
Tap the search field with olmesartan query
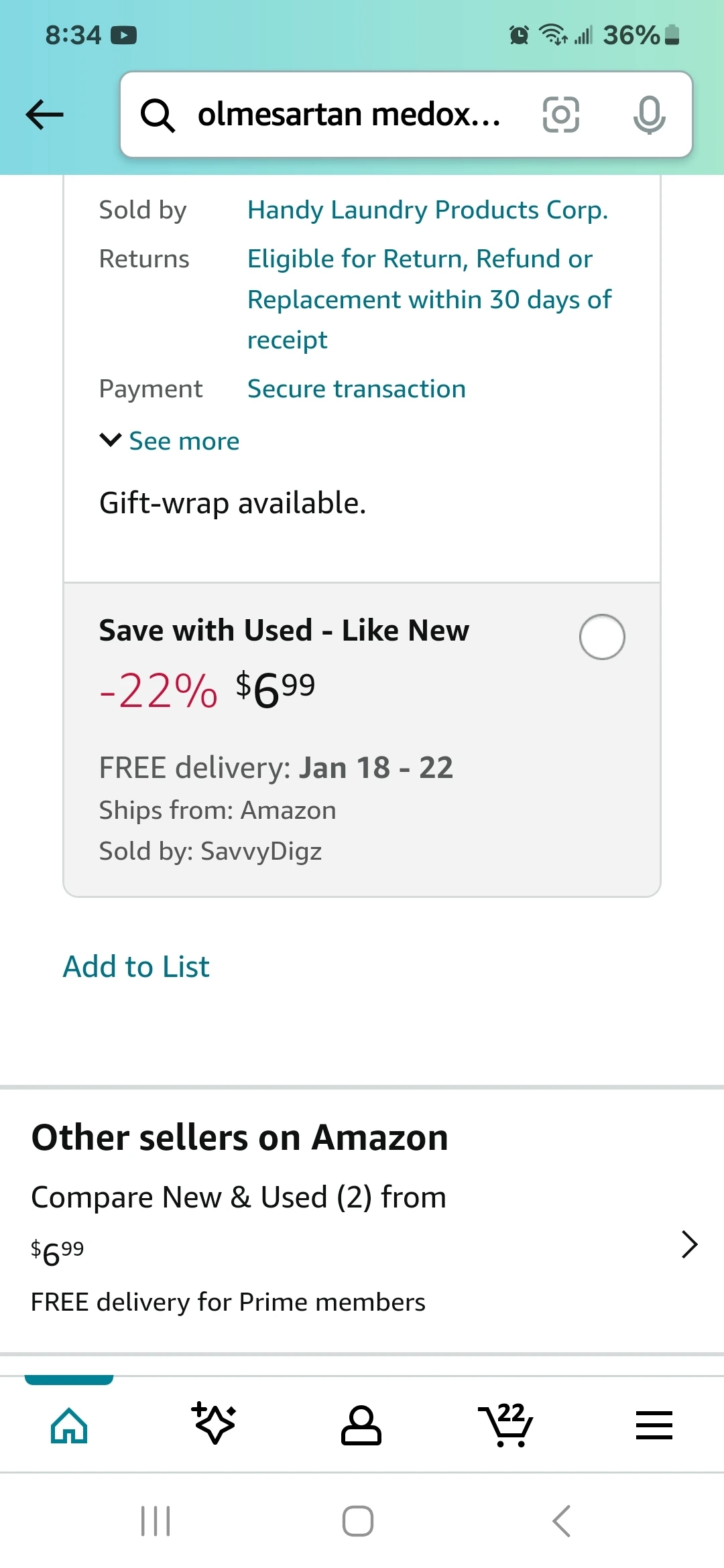[x=349, y=115]
